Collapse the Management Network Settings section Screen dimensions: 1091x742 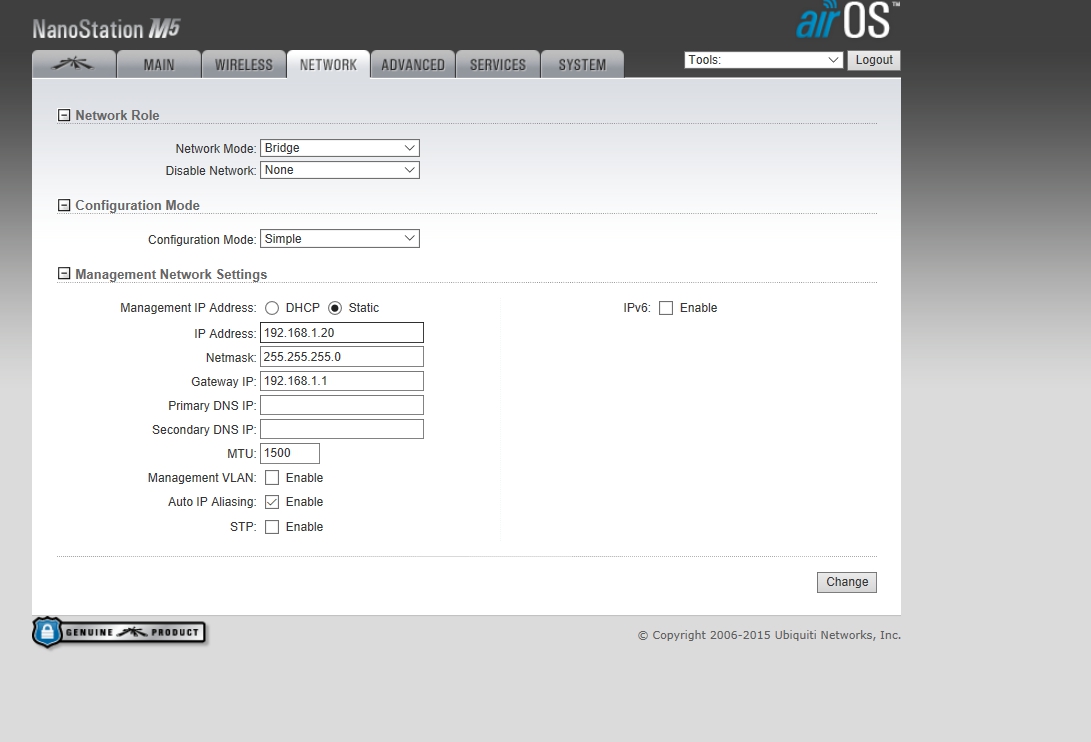(x=65, y=275)
